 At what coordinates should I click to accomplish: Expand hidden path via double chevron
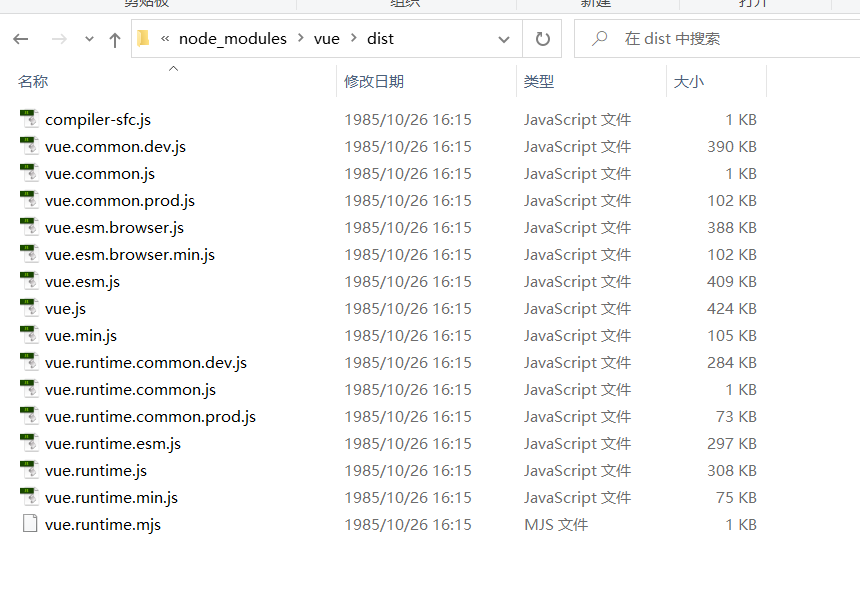165,39
